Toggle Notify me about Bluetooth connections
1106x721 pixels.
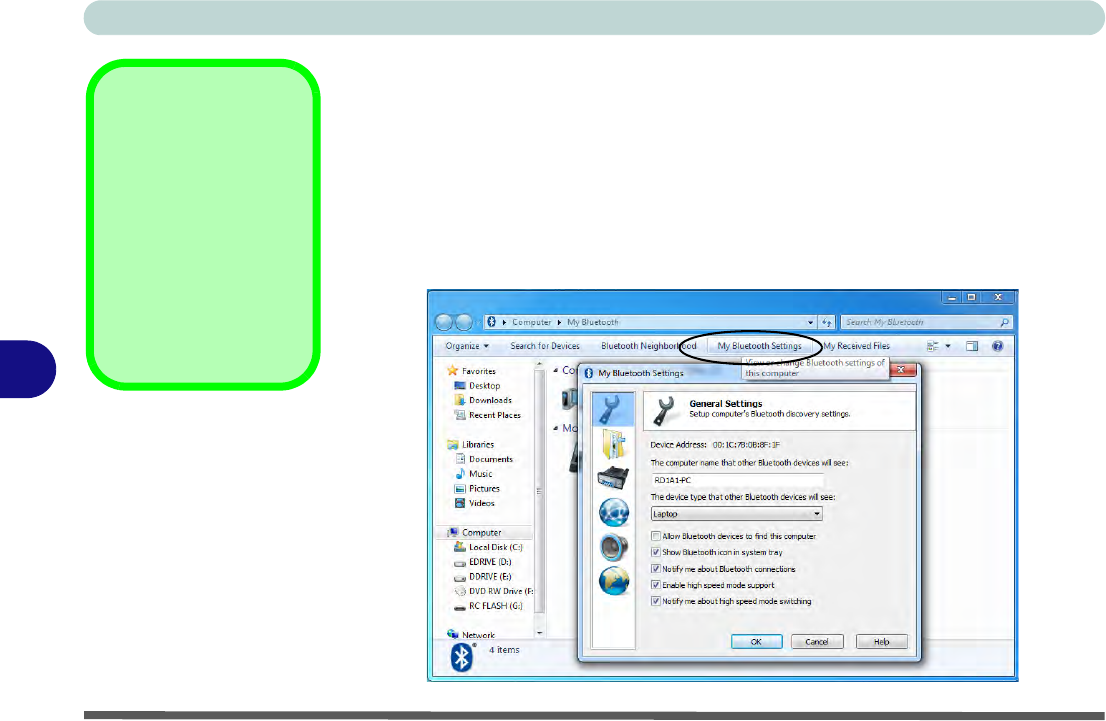coord(656,569)
